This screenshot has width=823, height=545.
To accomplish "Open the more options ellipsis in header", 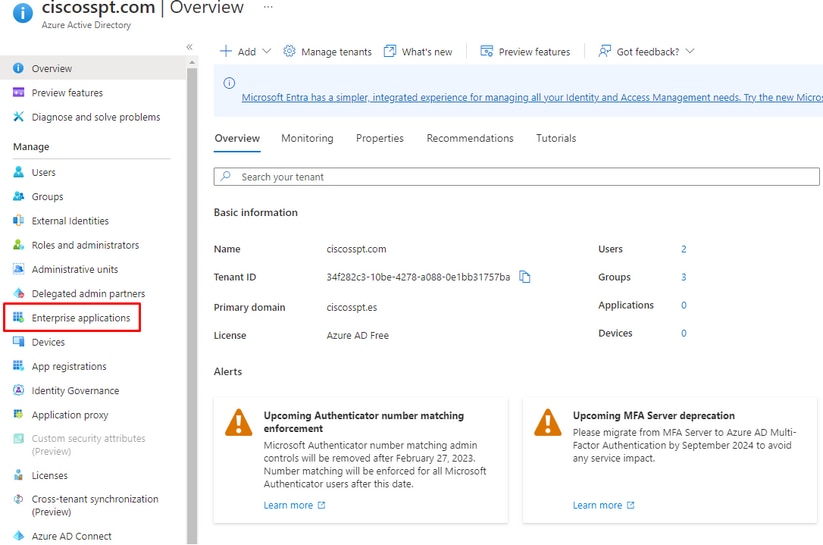I will coord(268,7).
